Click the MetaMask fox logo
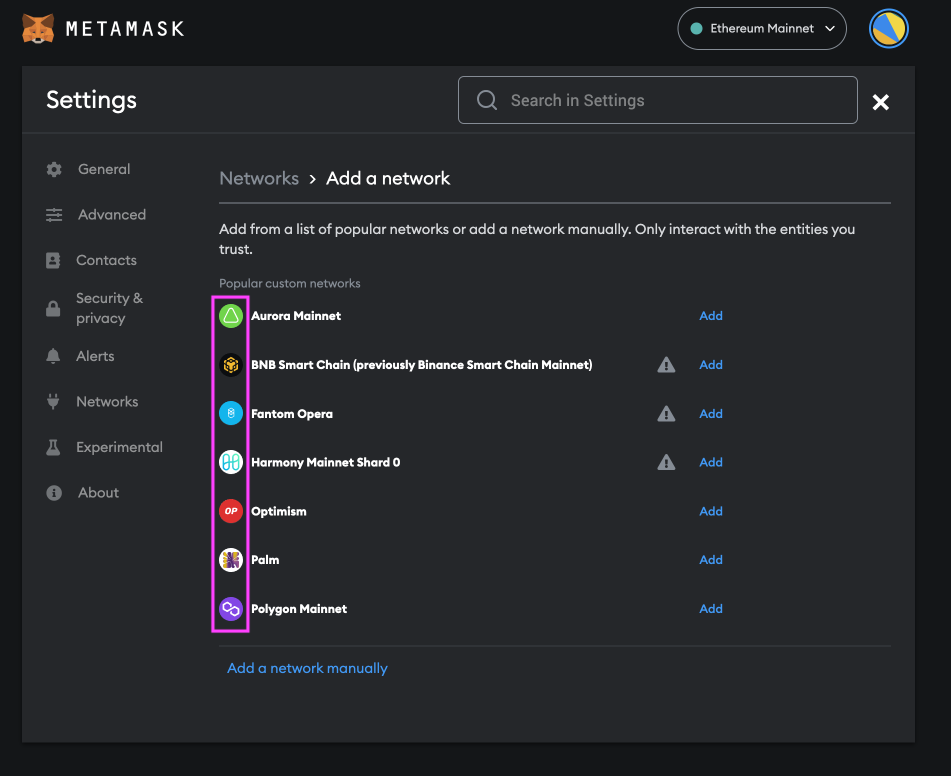Viewport: 951px width, 776px height. tap(39, 28)
